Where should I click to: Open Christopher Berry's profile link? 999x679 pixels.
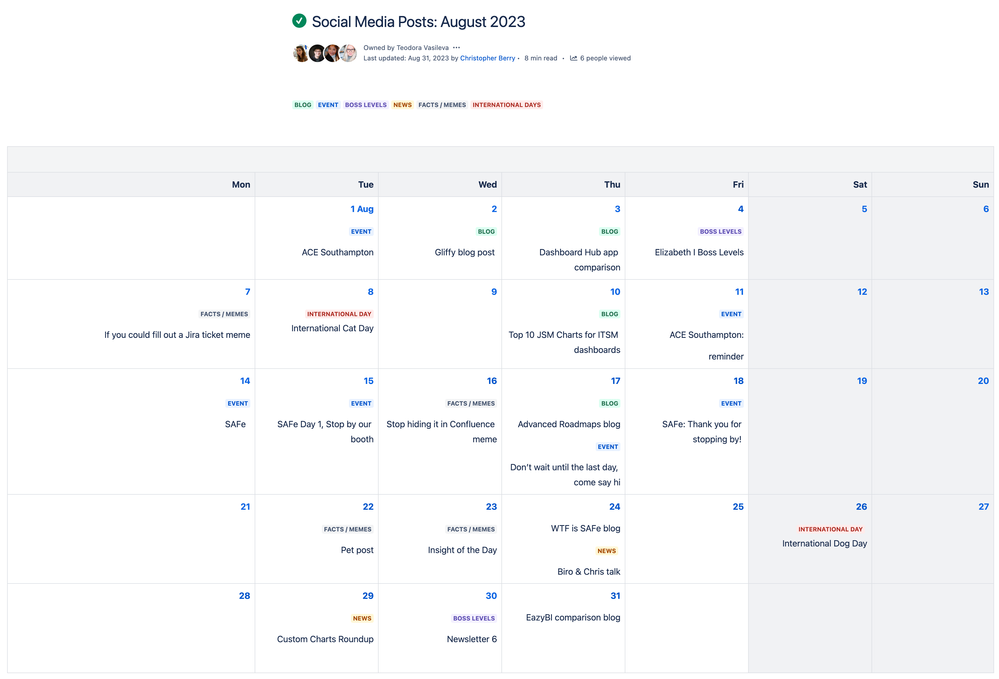click(x=487, y=58)
